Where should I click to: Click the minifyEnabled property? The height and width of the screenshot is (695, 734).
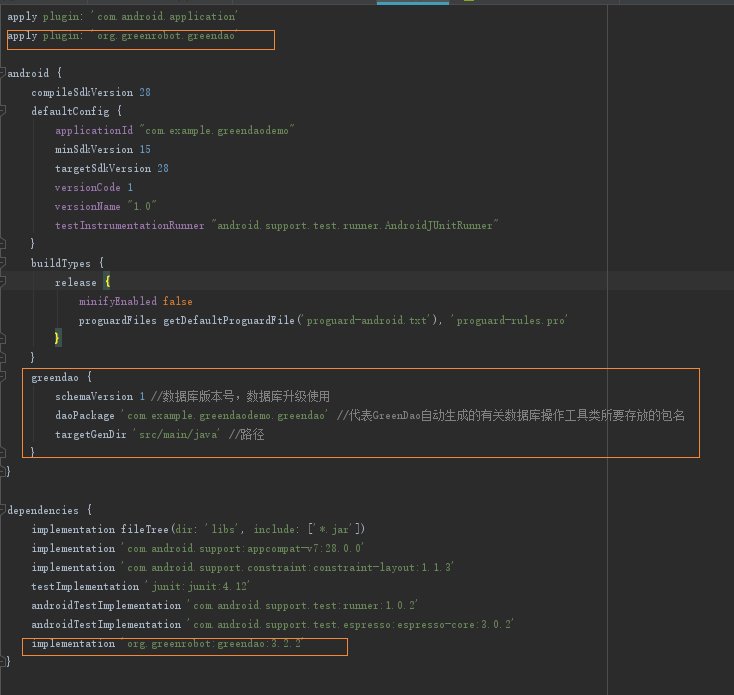[x=117, y=301]
